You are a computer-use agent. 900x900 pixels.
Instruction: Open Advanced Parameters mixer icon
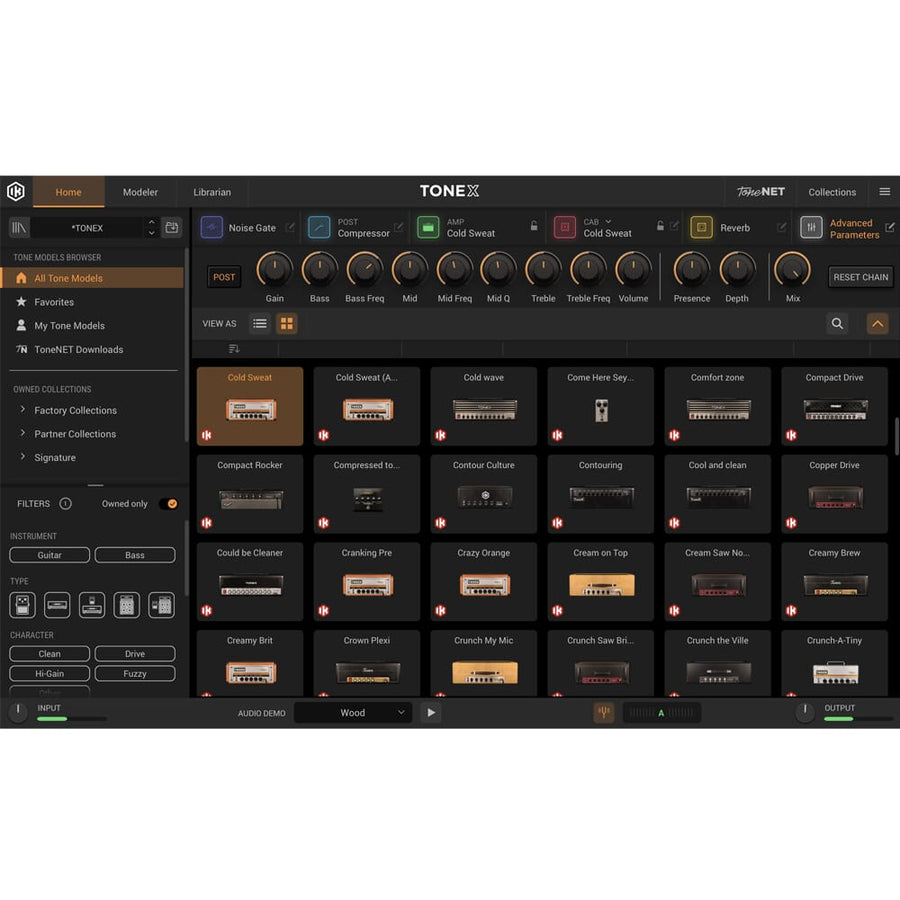[811, 227]
